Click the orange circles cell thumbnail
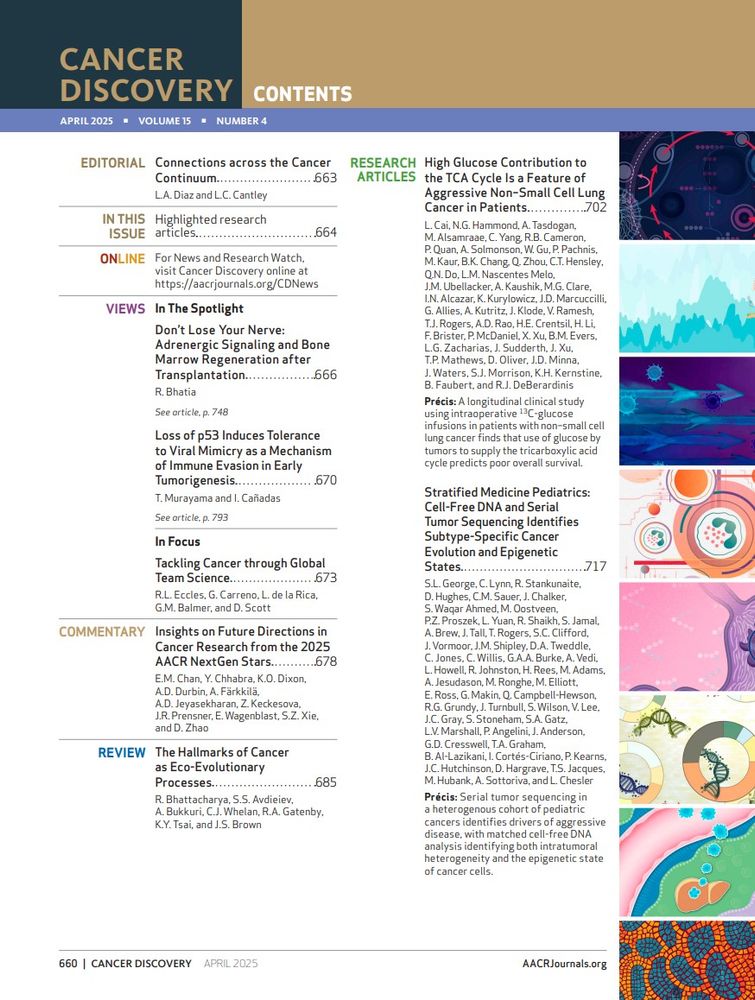755x1000 pixels. (x=687, y=524)
